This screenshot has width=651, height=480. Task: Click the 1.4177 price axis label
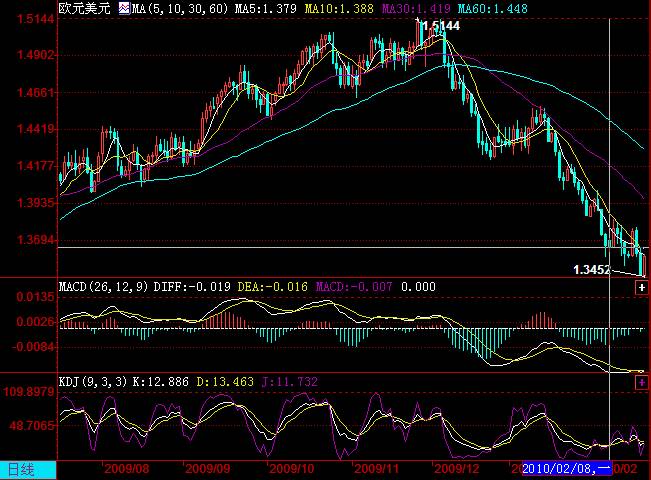coord(35,166)
